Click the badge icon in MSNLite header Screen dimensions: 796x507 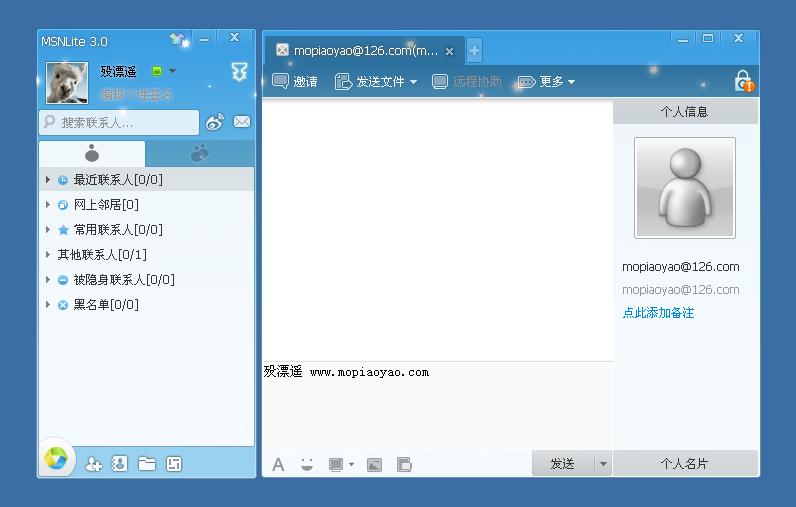240,72
